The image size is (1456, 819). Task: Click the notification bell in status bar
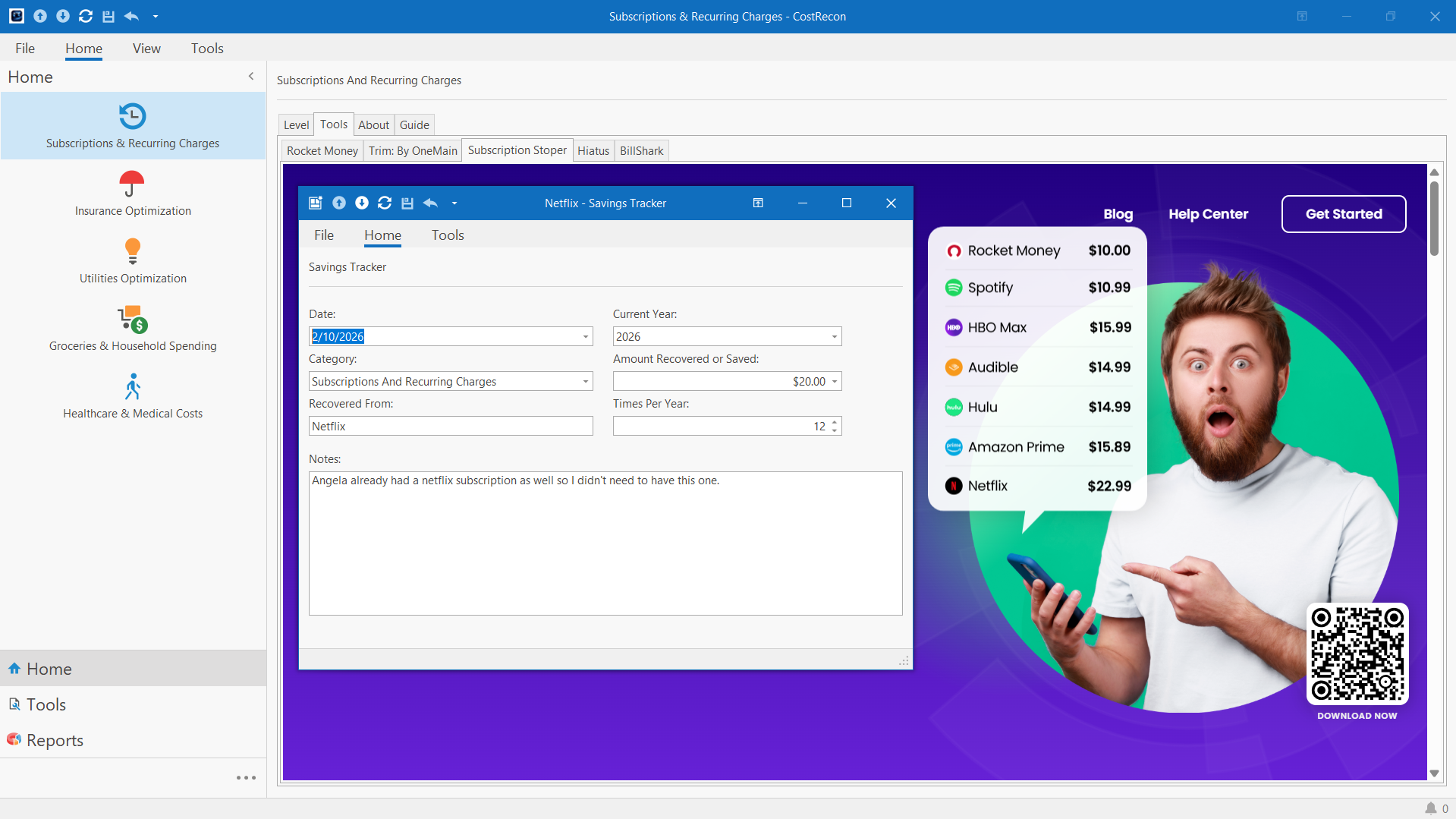[x=1430, y=808]
